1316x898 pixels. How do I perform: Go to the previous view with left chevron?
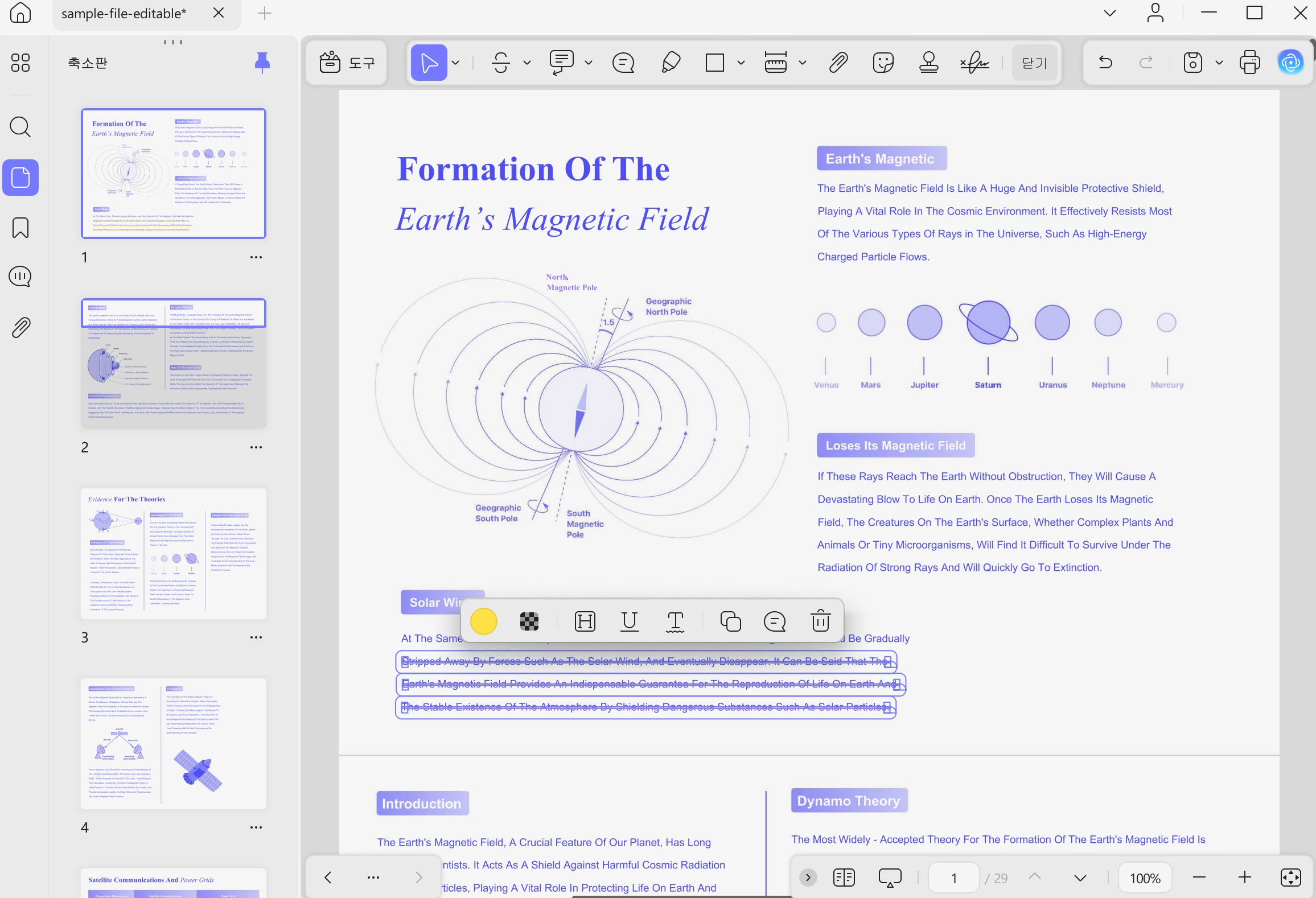pos(328,878)
